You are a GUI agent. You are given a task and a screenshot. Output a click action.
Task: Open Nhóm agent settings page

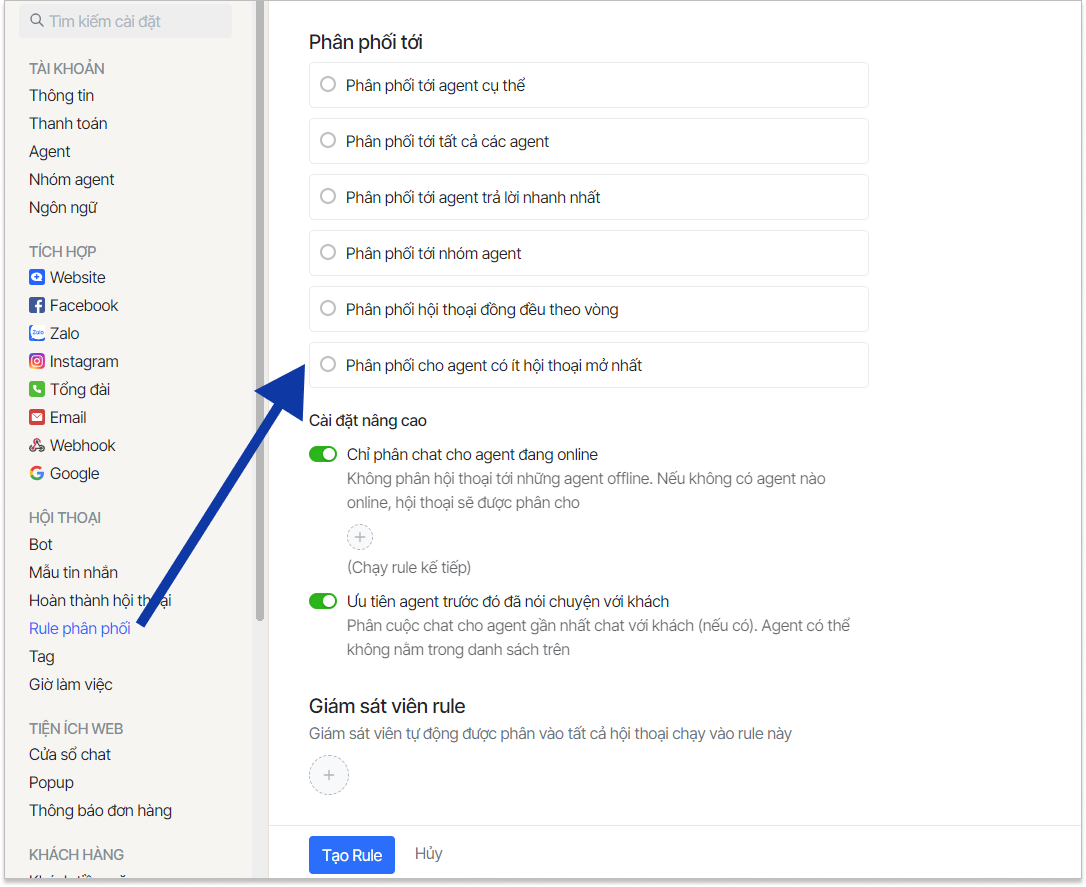coord(72,180)
